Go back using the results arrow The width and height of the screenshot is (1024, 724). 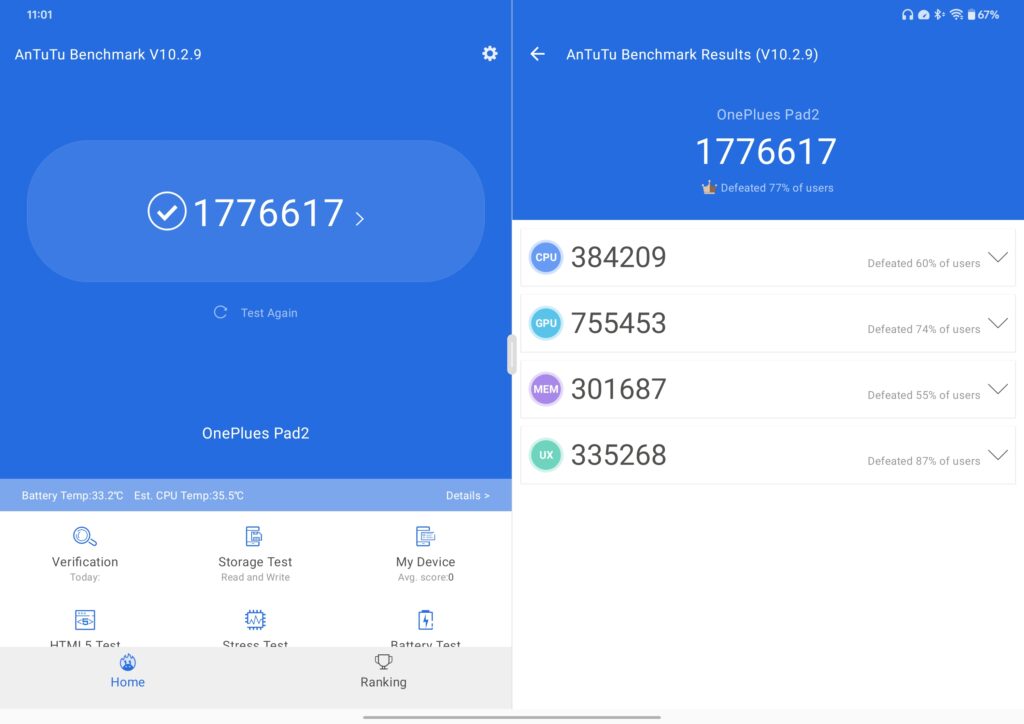[x=537, y=54]
